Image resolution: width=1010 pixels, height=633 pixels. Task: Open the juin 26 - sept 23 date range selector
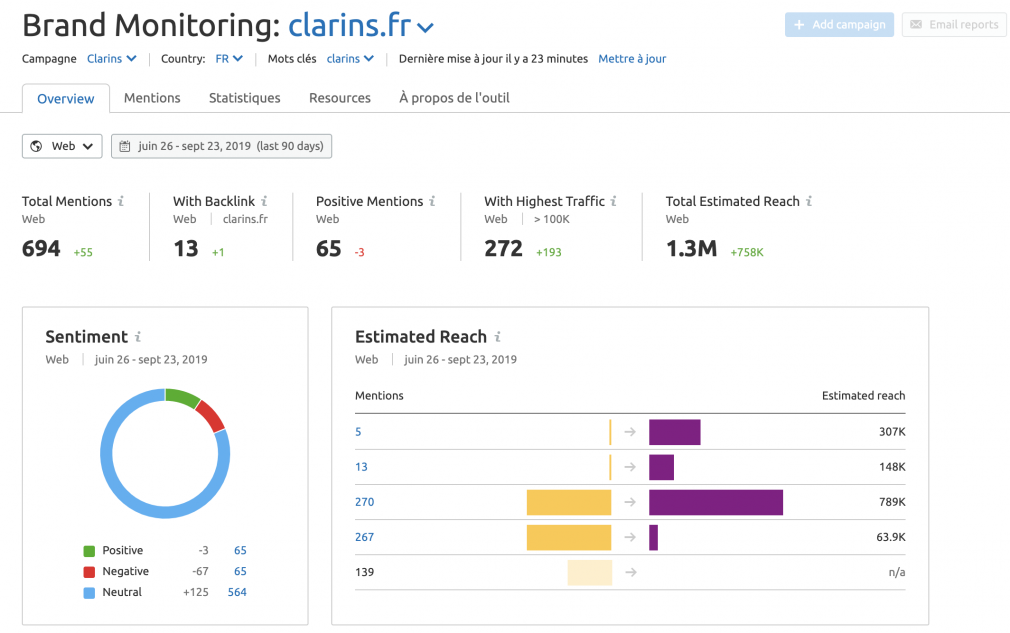pyautogui.click(x=221, y=146)
